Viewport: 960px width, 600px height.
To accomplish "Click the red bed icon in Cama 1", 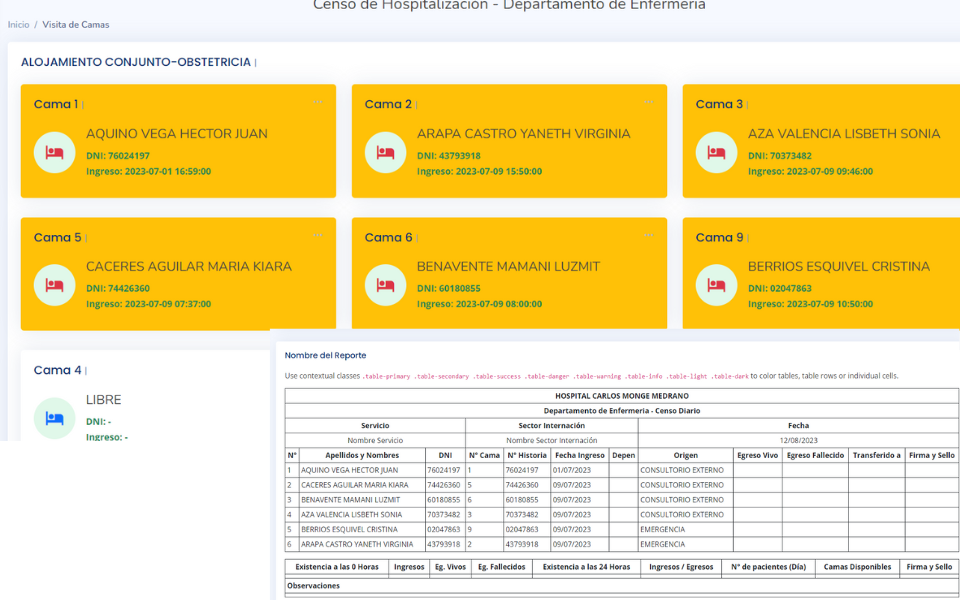I will click(x=54, y=153).
